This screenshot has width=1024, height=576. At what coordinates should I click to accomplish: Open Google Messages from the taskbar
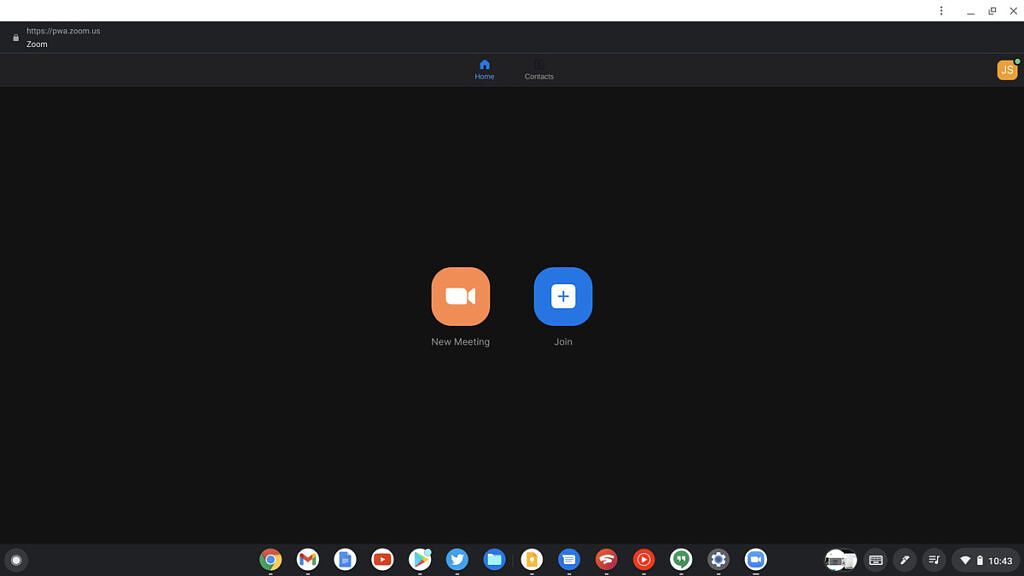click(569, 560)
